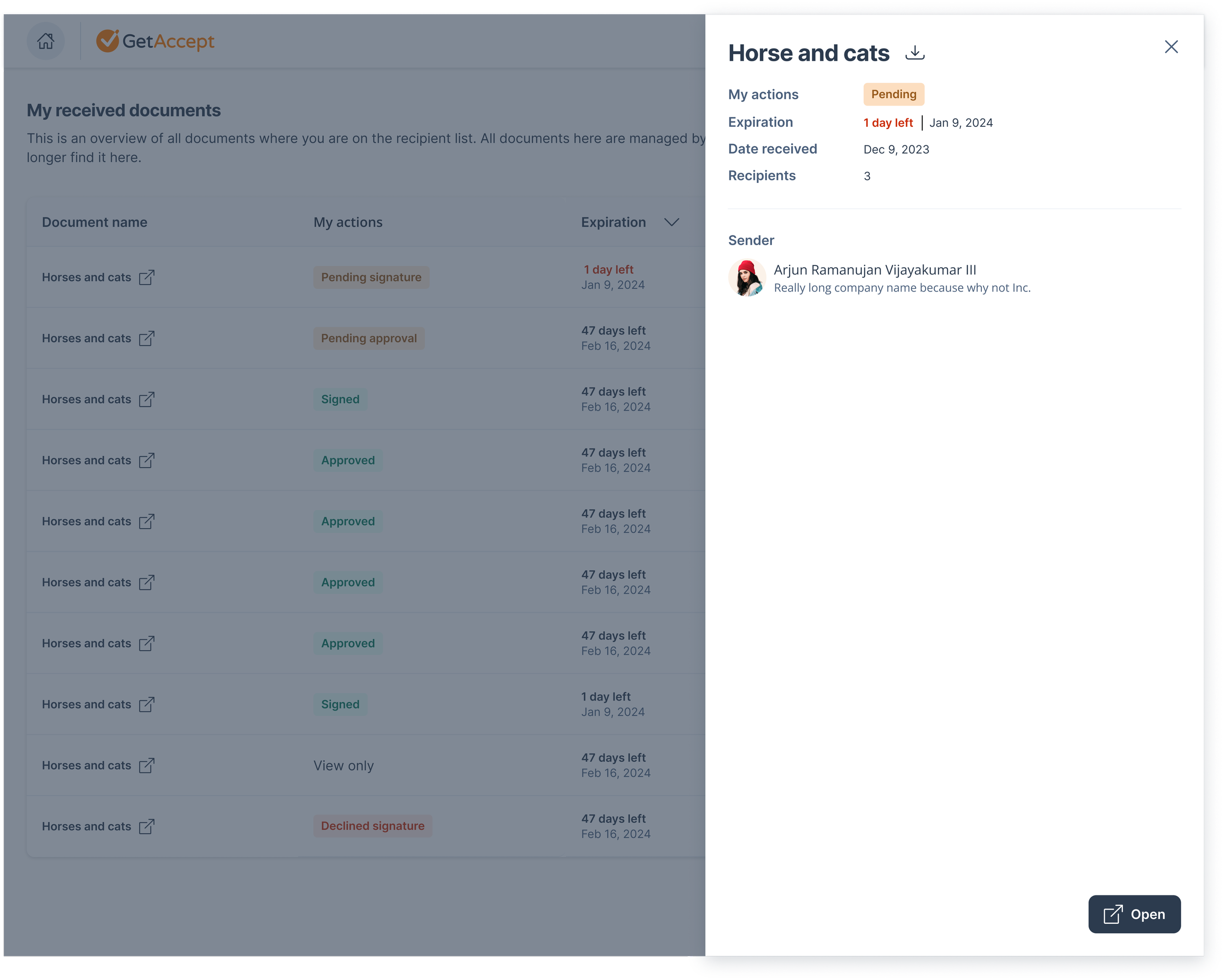1223x980 pixels.
Task: Download the Horse and cats document
Action: [914, 53]
